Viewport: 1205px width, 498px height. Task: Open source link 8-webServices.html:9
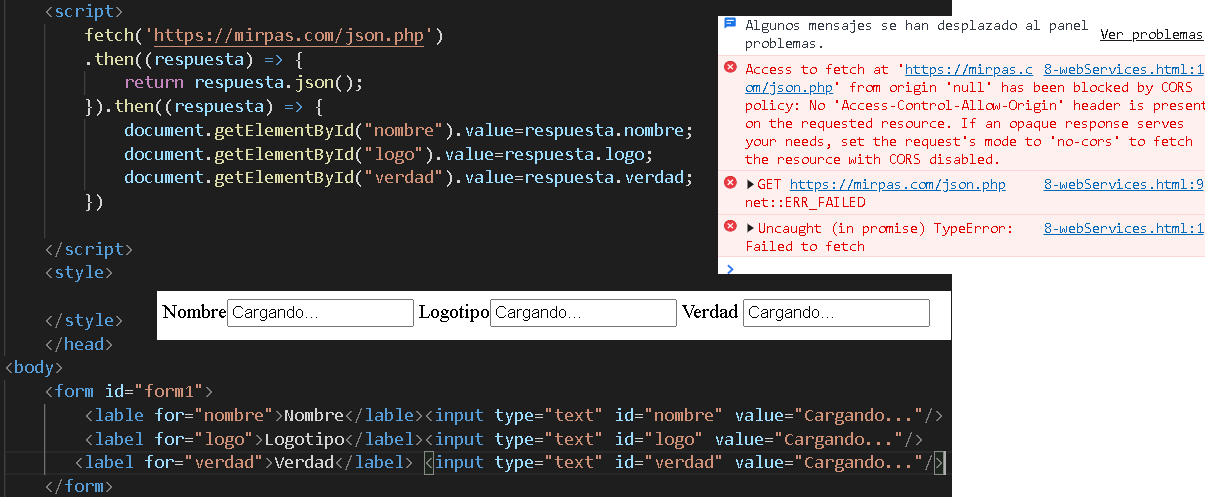(1123, 185)
